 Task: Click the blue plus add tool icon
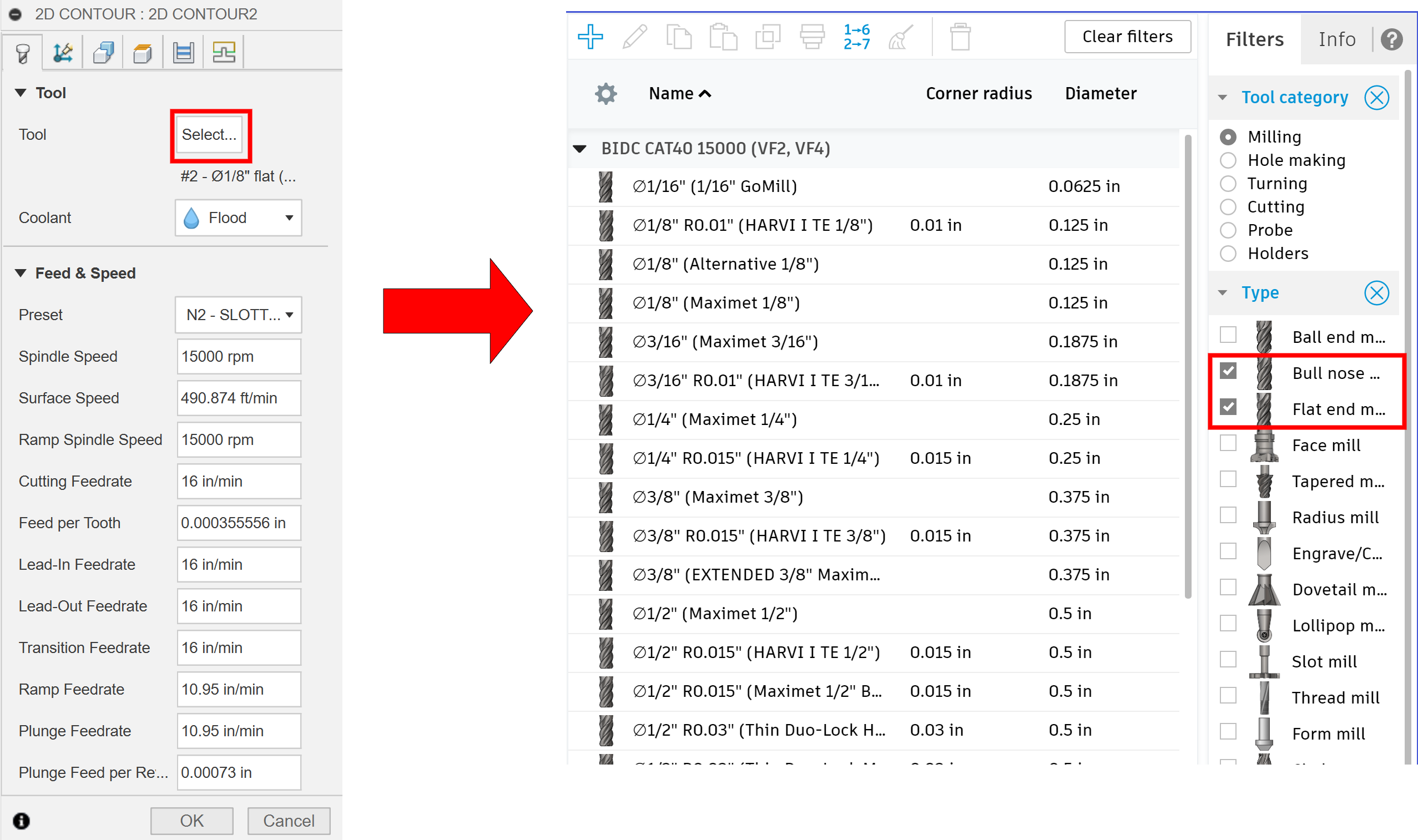590,37
